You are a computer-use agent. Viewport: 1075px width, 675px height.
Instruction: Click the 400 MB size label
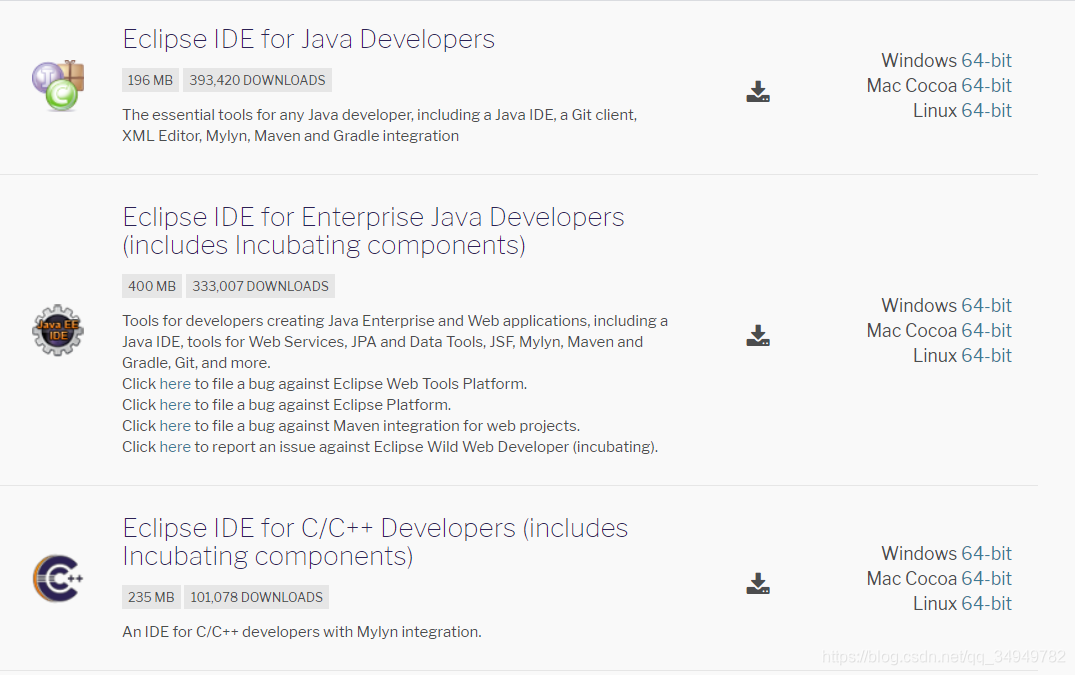tap(151, 285)
